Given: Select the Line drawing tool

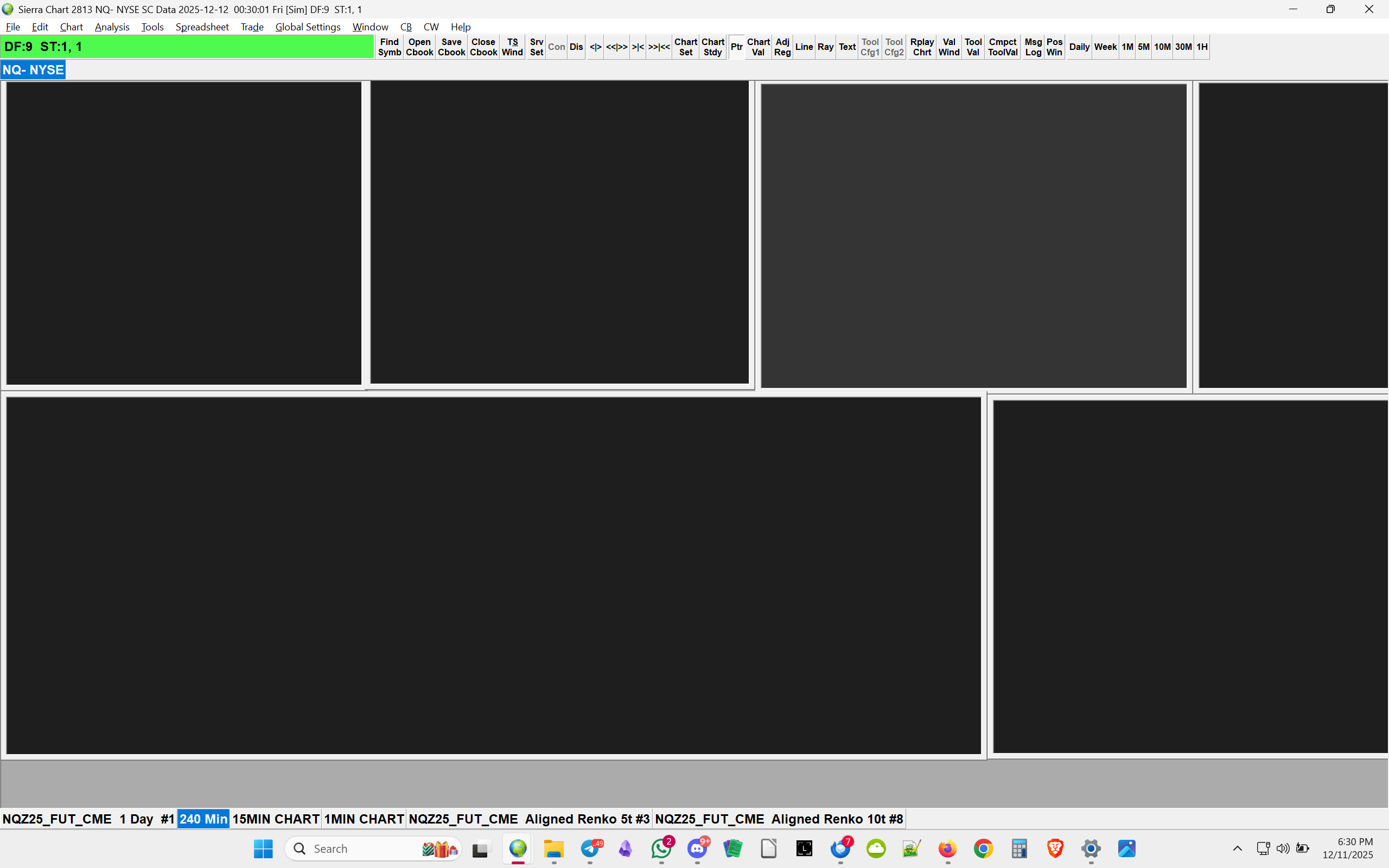Looking at the screenshot, I should tap(804, 47).
